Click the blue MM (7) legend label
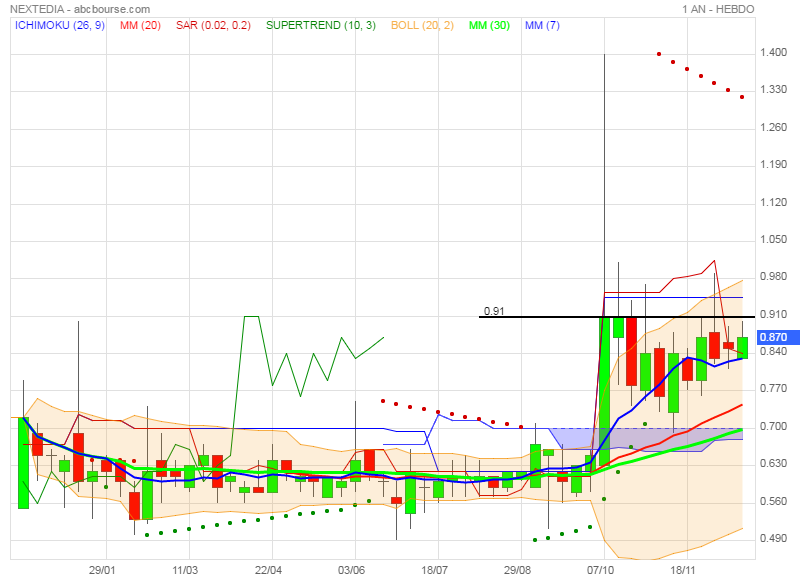The image size is (800, 580). click(x=542, y=25)
